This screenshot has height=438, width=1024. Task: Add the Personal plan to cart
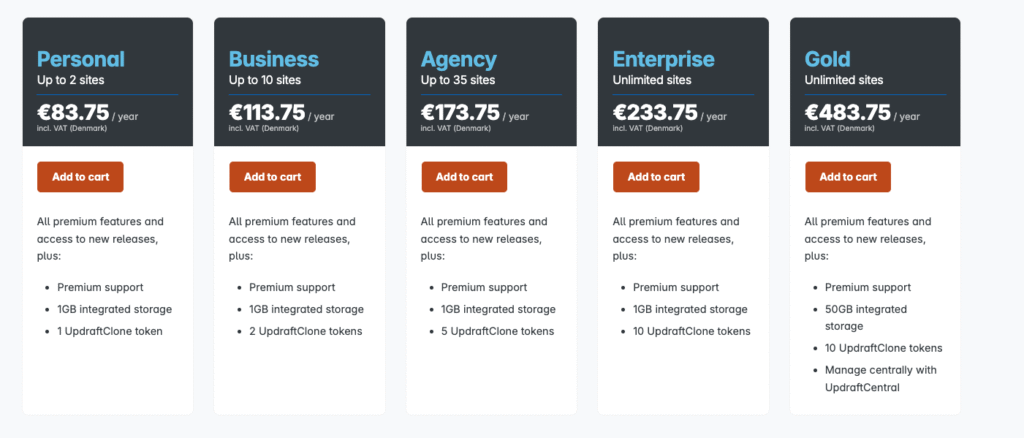click(x=80, y=177)
